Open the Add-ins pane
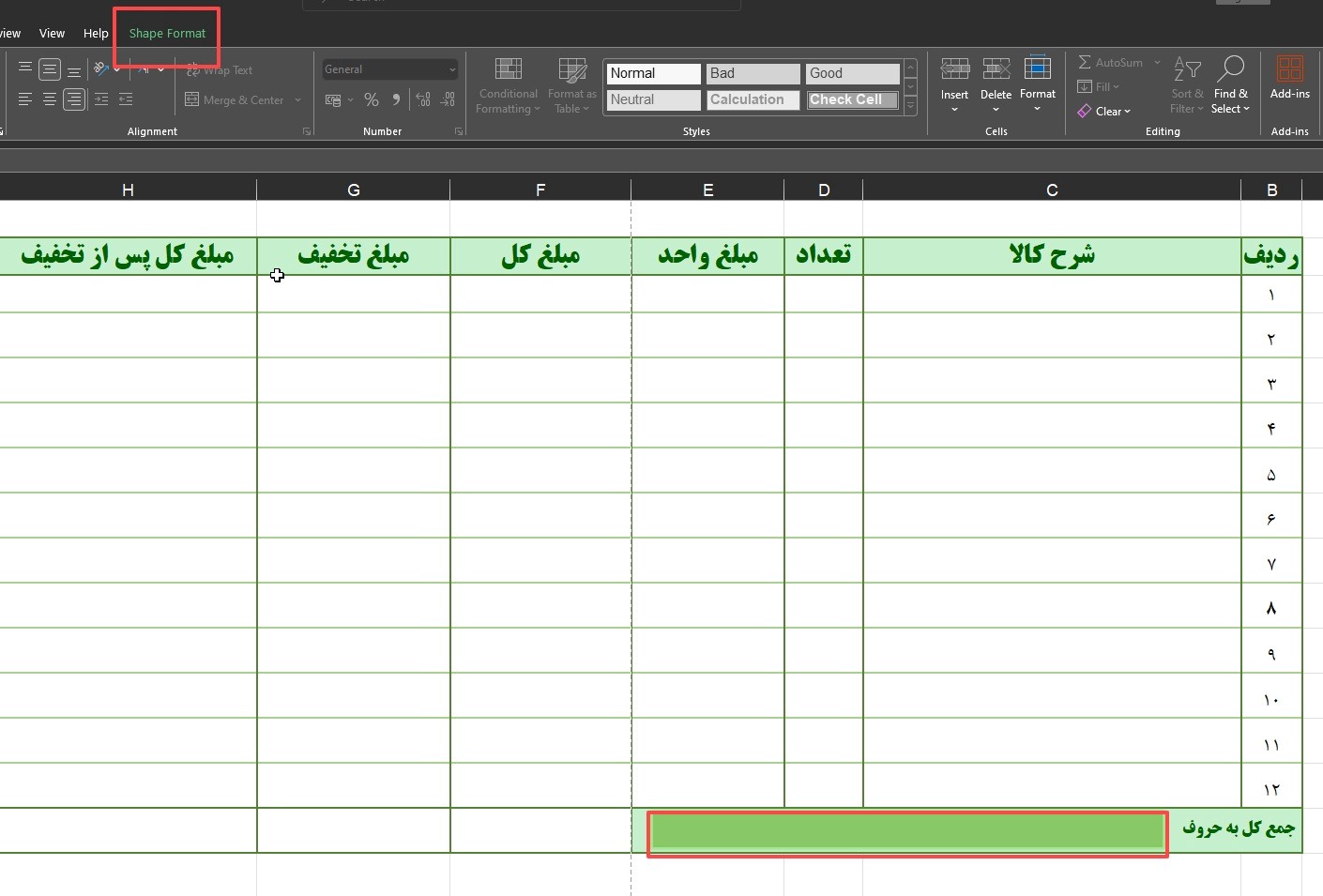1323x896 pixels. pos(1290,79)
